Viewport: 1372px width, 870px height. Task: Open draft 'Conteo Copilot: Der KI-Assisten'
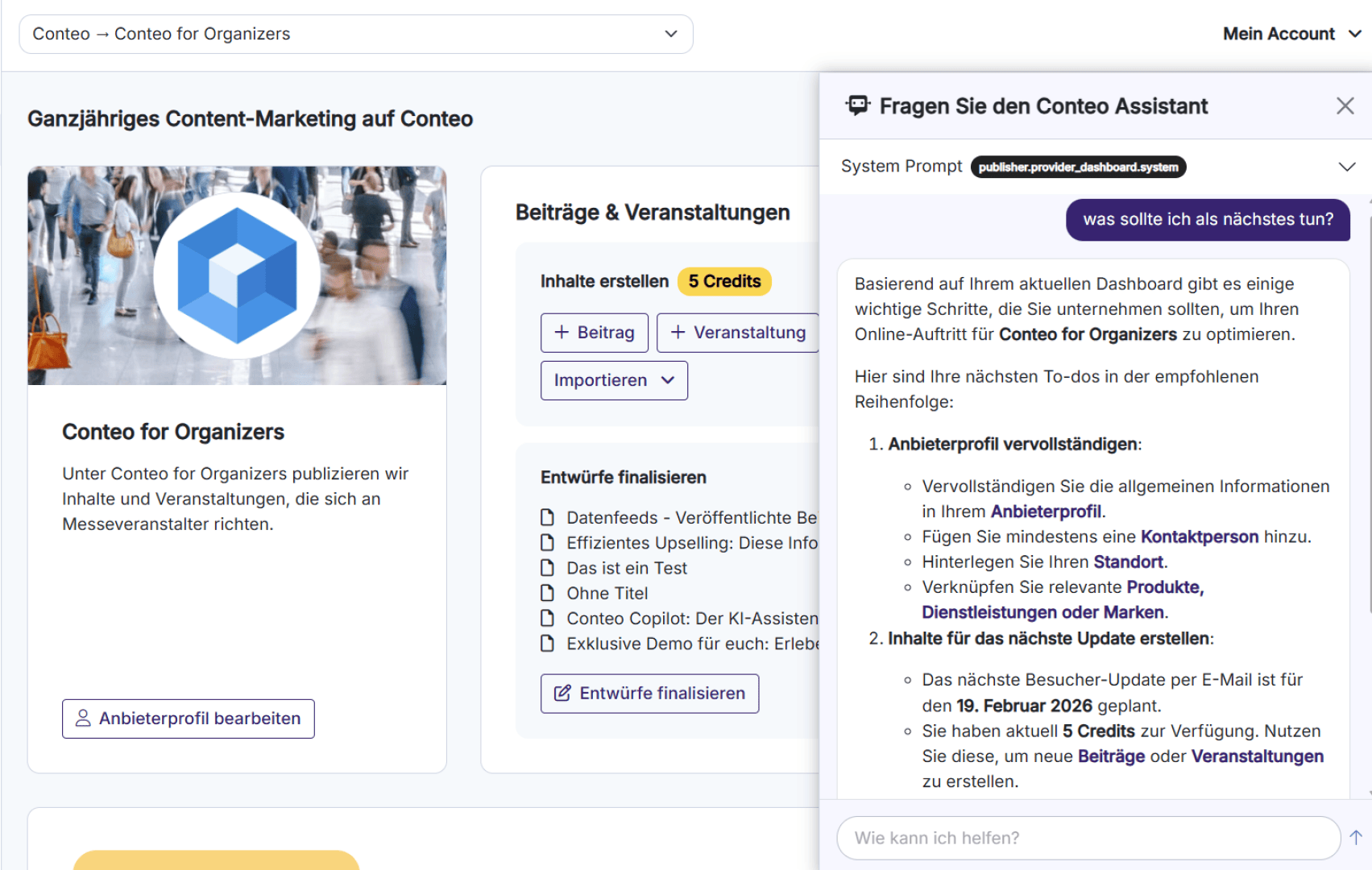tap(692, 618)
